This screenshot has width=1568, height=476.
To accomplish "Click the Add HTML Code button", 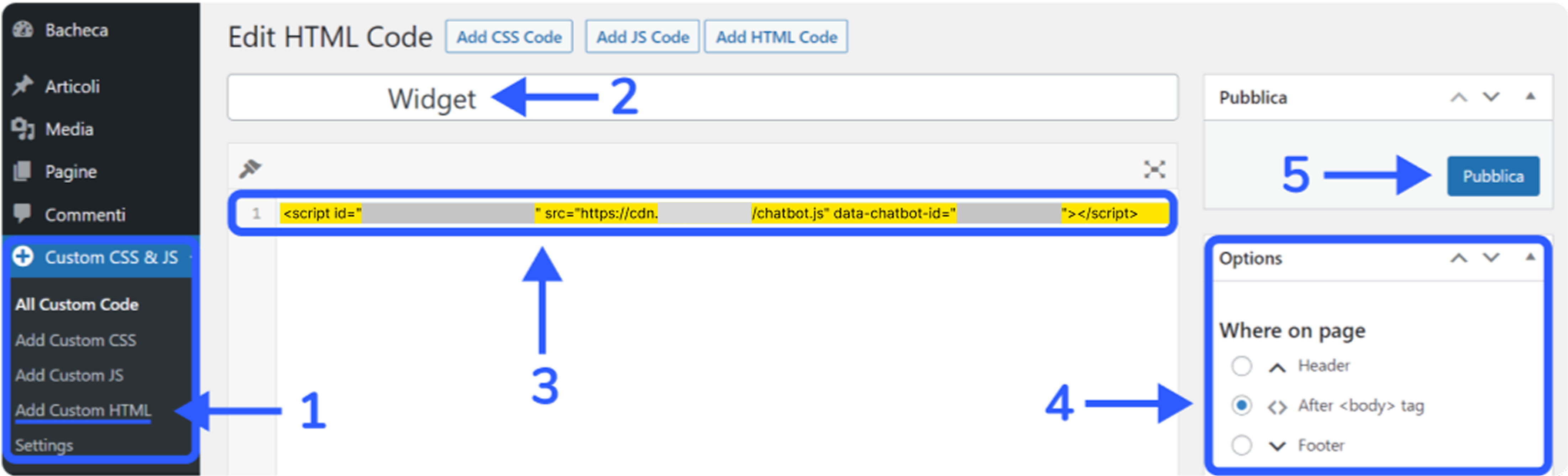I will pos(776,37).
